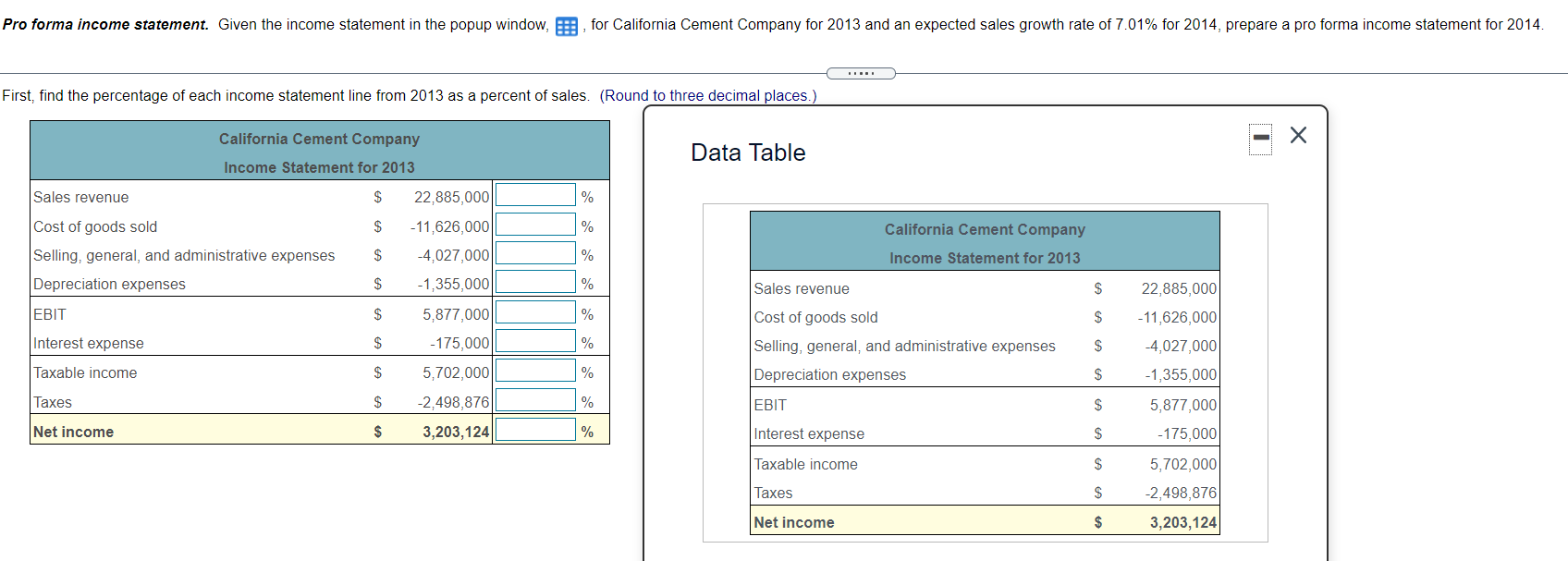Click 3,203,124 value in the Data Table
The width and height of the screenshot is (1568, 561).
click(x=1183, y=522)
